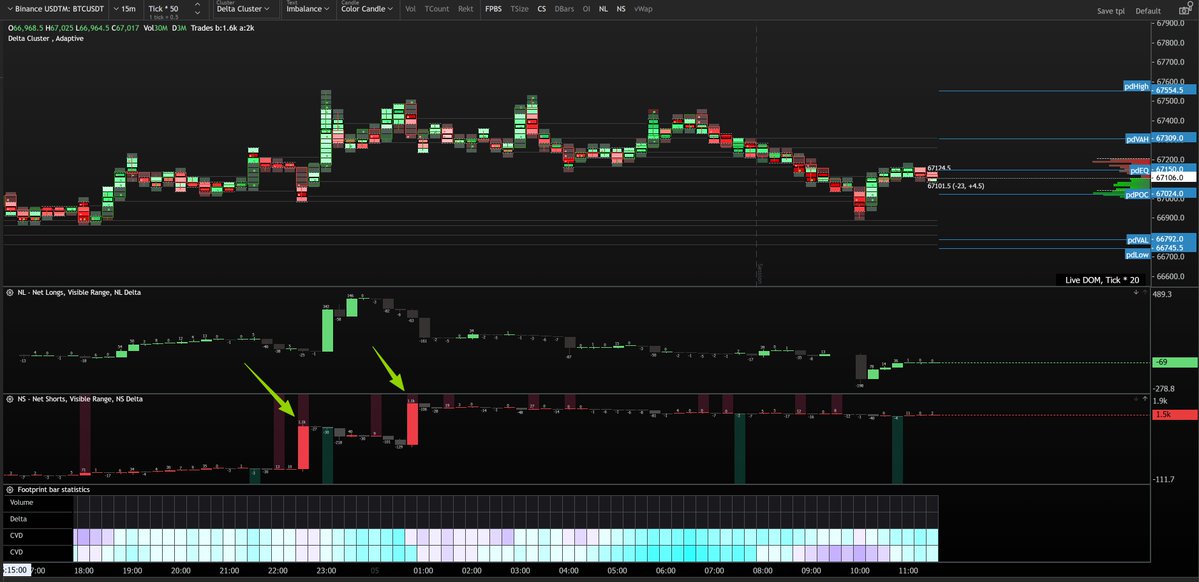Image resolution: width=1199 pixels, height=582 pixels.
Task: Click the Live DOM, Tick * 20 label
Action: pyautogui.click(x=1102, y=280)
